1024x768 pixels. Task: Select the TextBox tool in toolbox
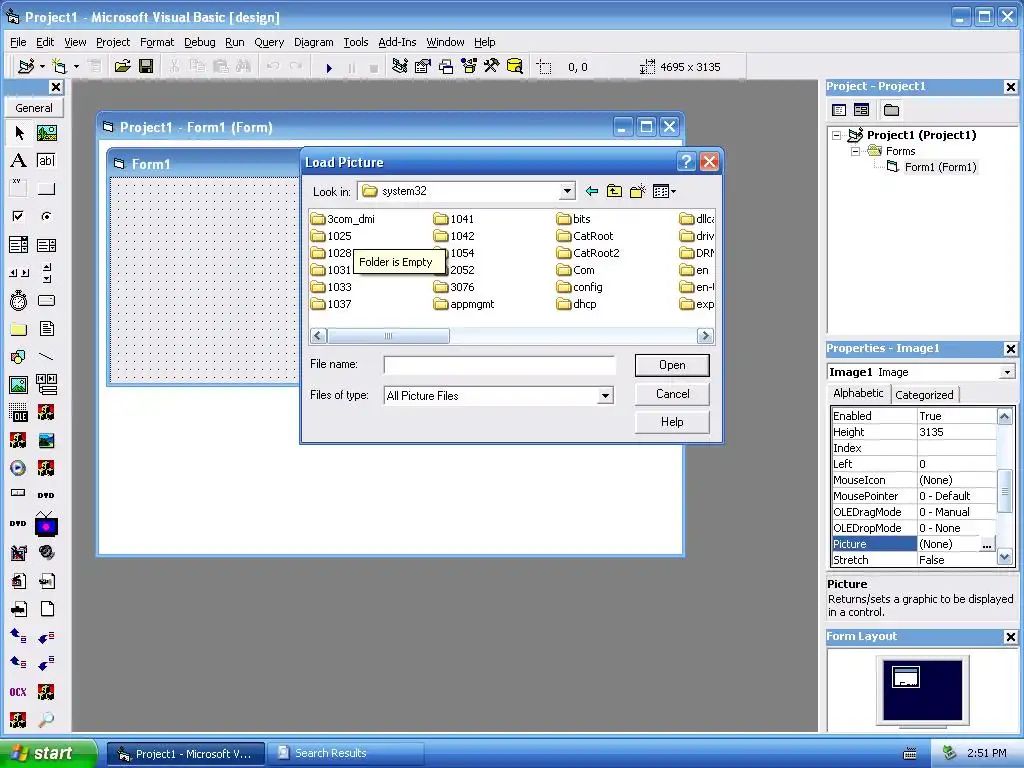[x=46, y=161]
